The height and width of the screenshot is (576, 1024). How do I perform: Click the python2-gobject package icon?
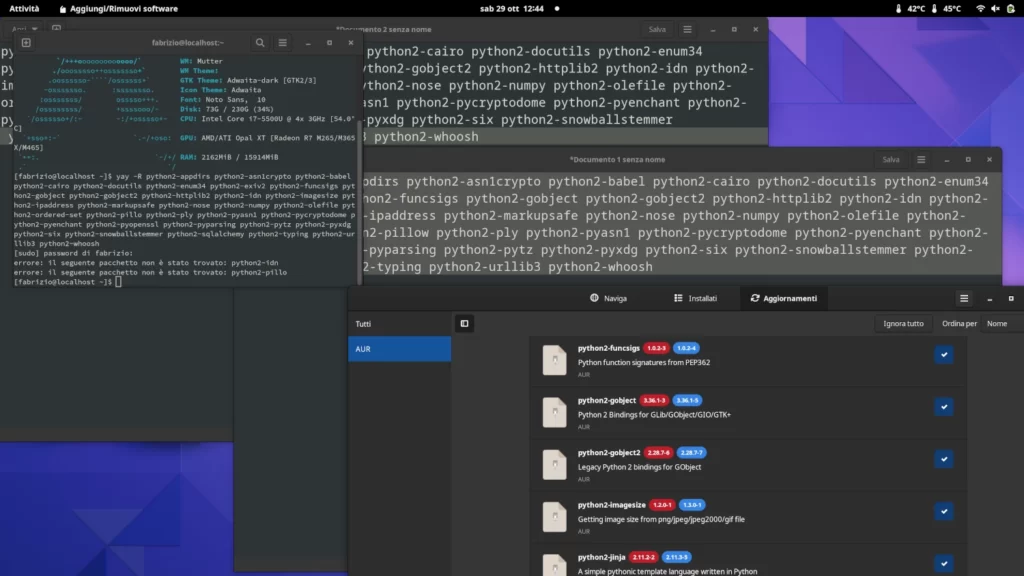pos(554,412)
